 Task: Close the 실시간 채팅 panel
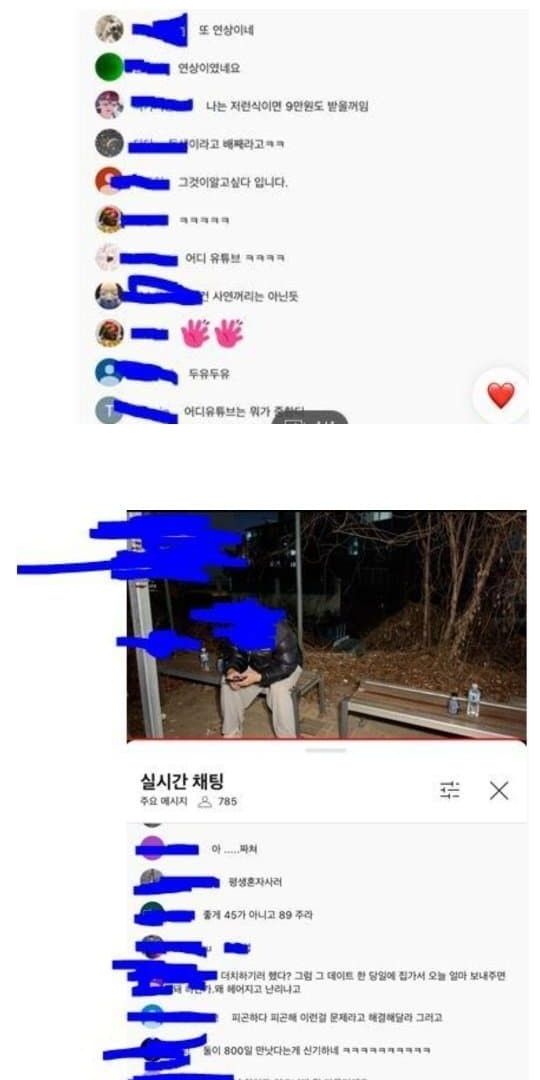pyautogui.click(x=499, y=790)
